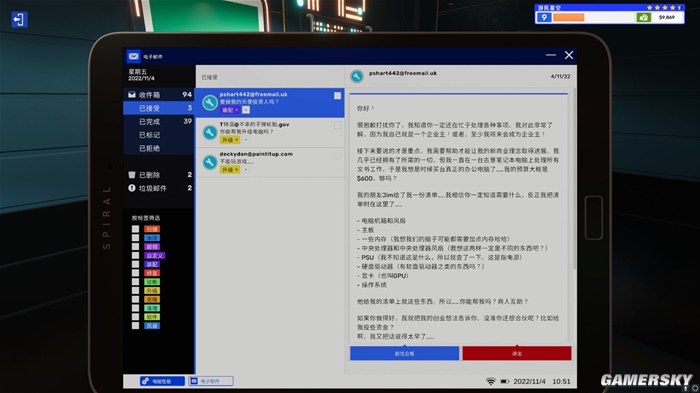Click the 已接受 list header label
The image size is (700, 393).
click(x=209, y=77)
